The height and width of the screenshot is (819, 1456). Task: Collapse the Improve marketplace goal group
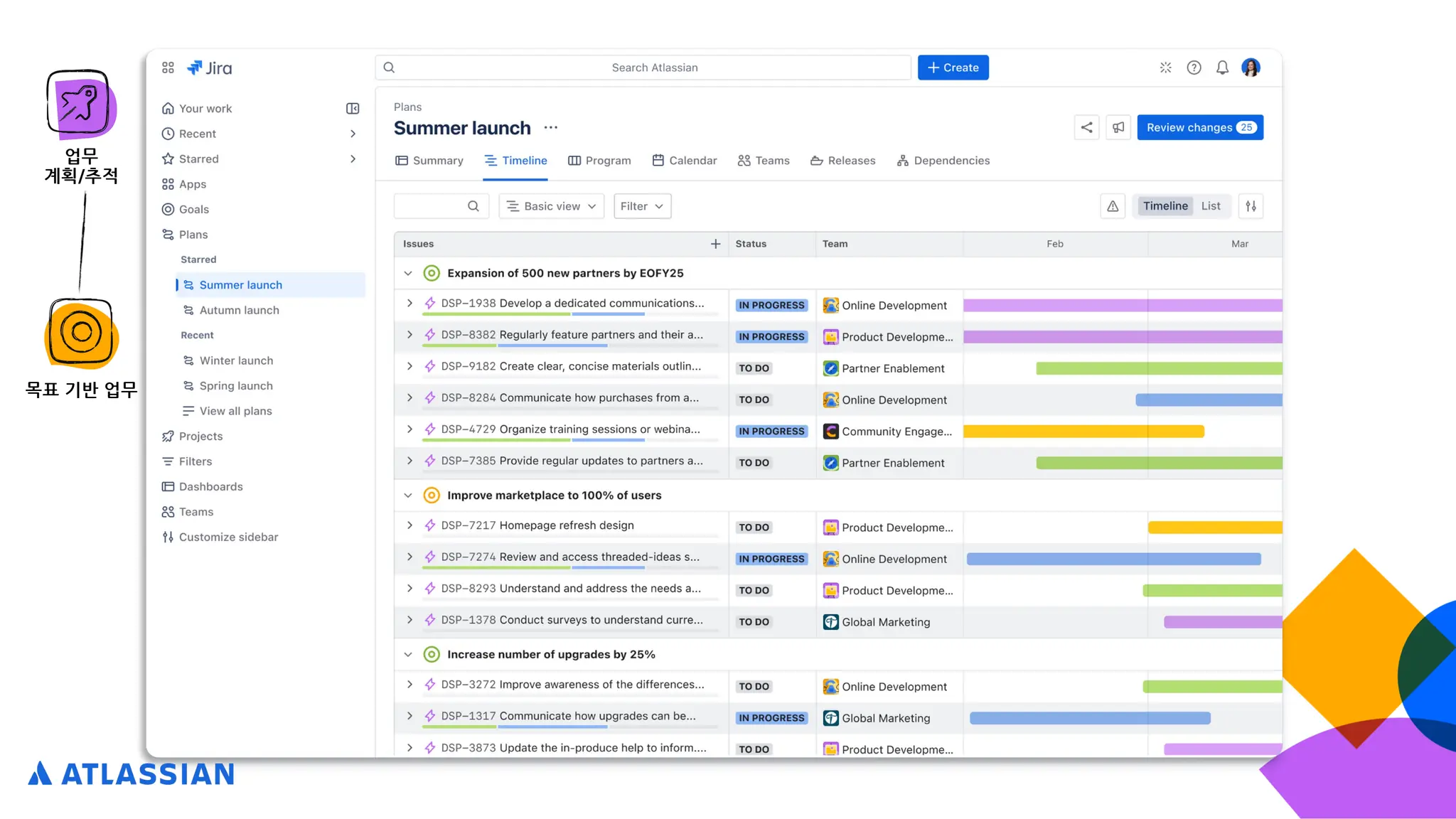coord(408,496)
